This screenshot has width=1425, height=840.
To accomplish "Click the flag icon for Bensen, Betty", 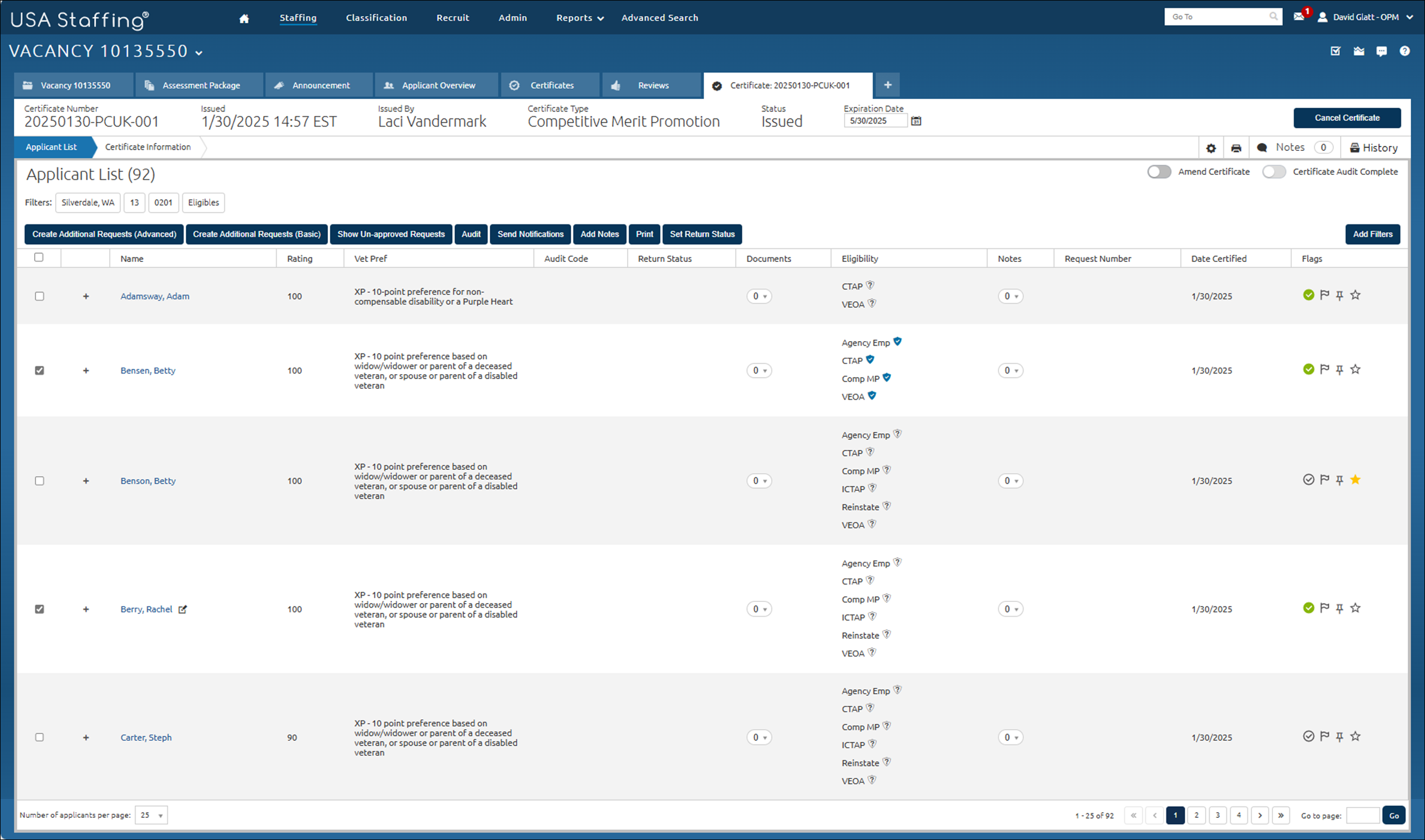I will [x=1325, y=370].
